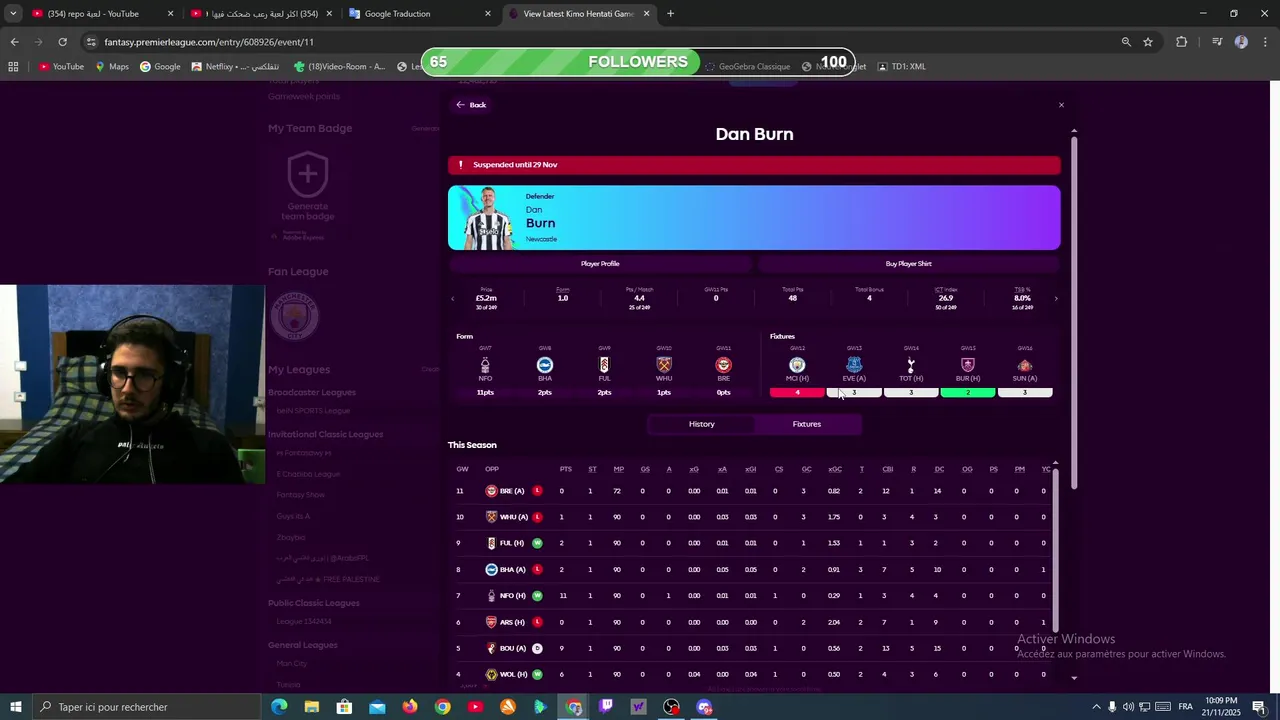
Task: Go back in browser history
Action: [x=14, y=42]
